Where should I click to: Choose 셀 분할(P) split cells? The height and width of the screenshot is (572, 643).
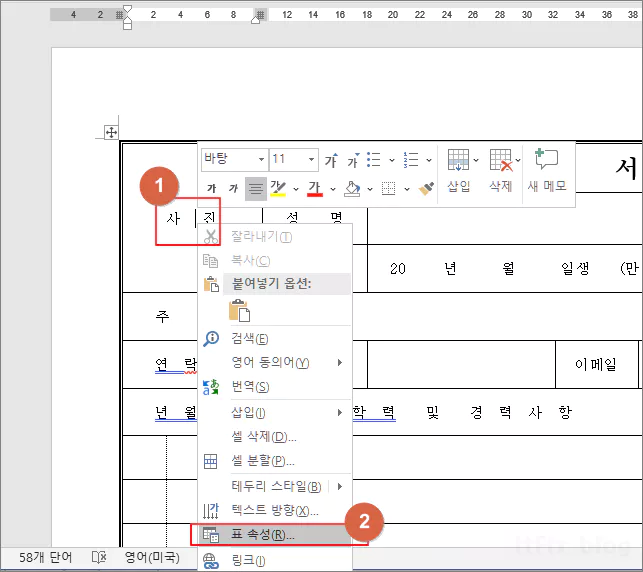pyautogui.click(x=275, y=461)
